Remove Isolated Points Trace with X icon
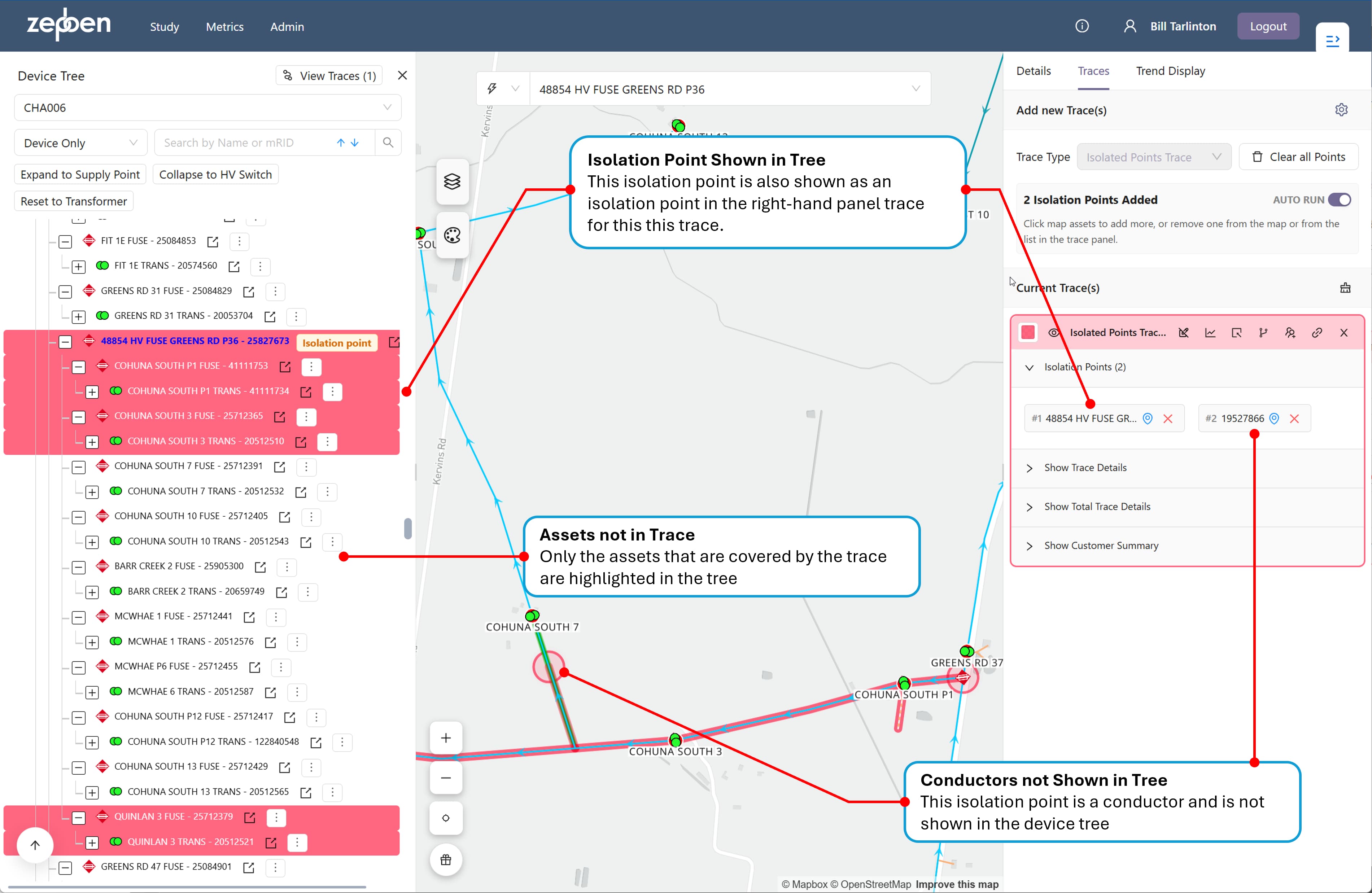The height and width of the screenshot is (893, 1372). [1344, 333]
